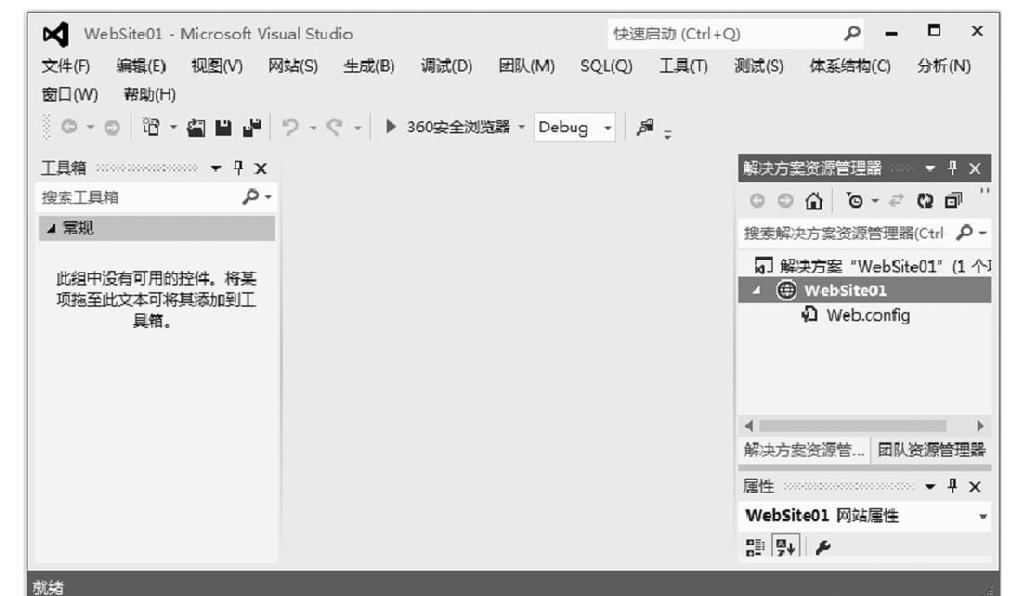The height and width of the screenshot is (596, 1030).
Task: Click the New Project toolbar icon
Action: pos(152,126)
